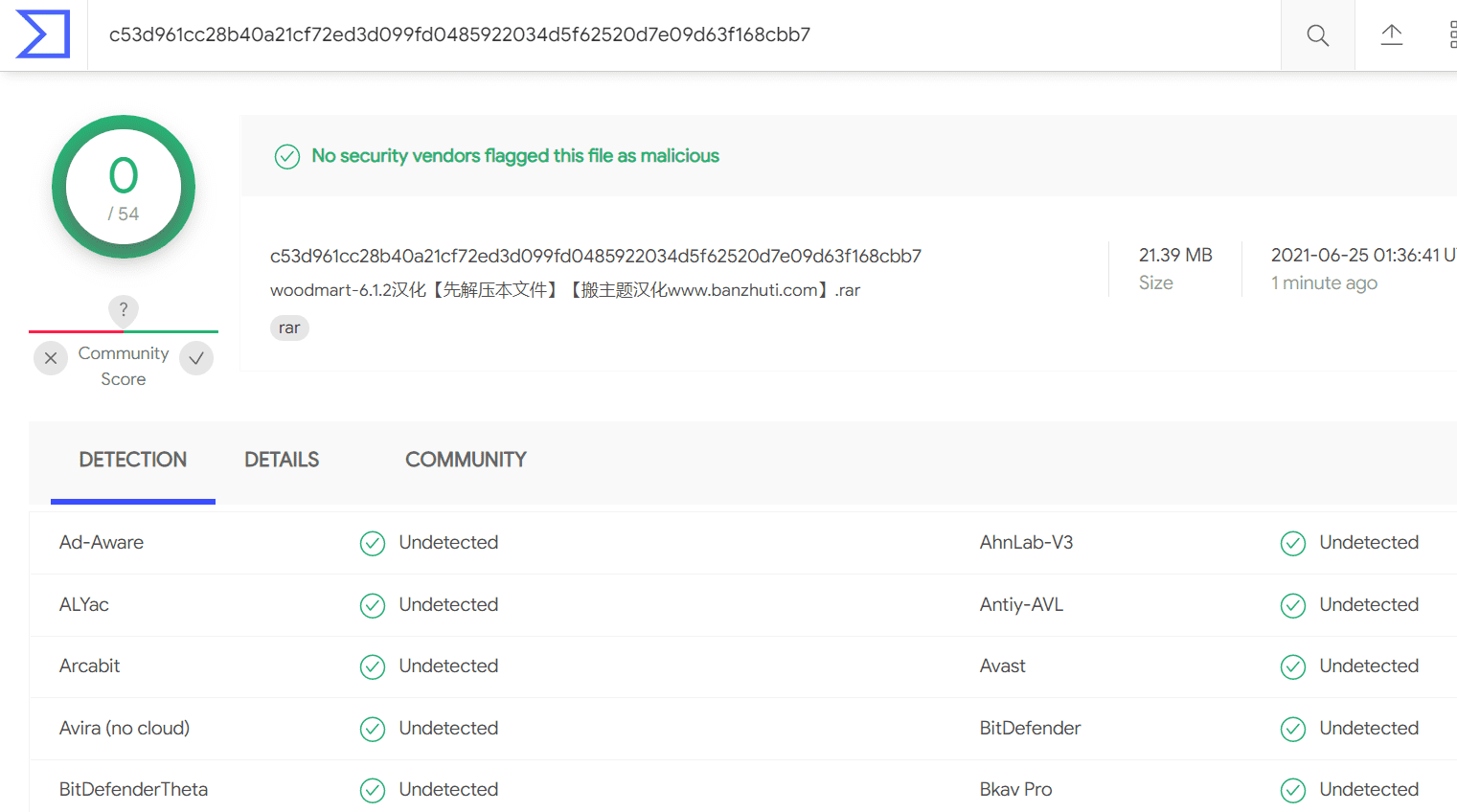Screen dimensions: 1457x812
Task: Switch to the DETECTION tab
Action: coord(133,460)
